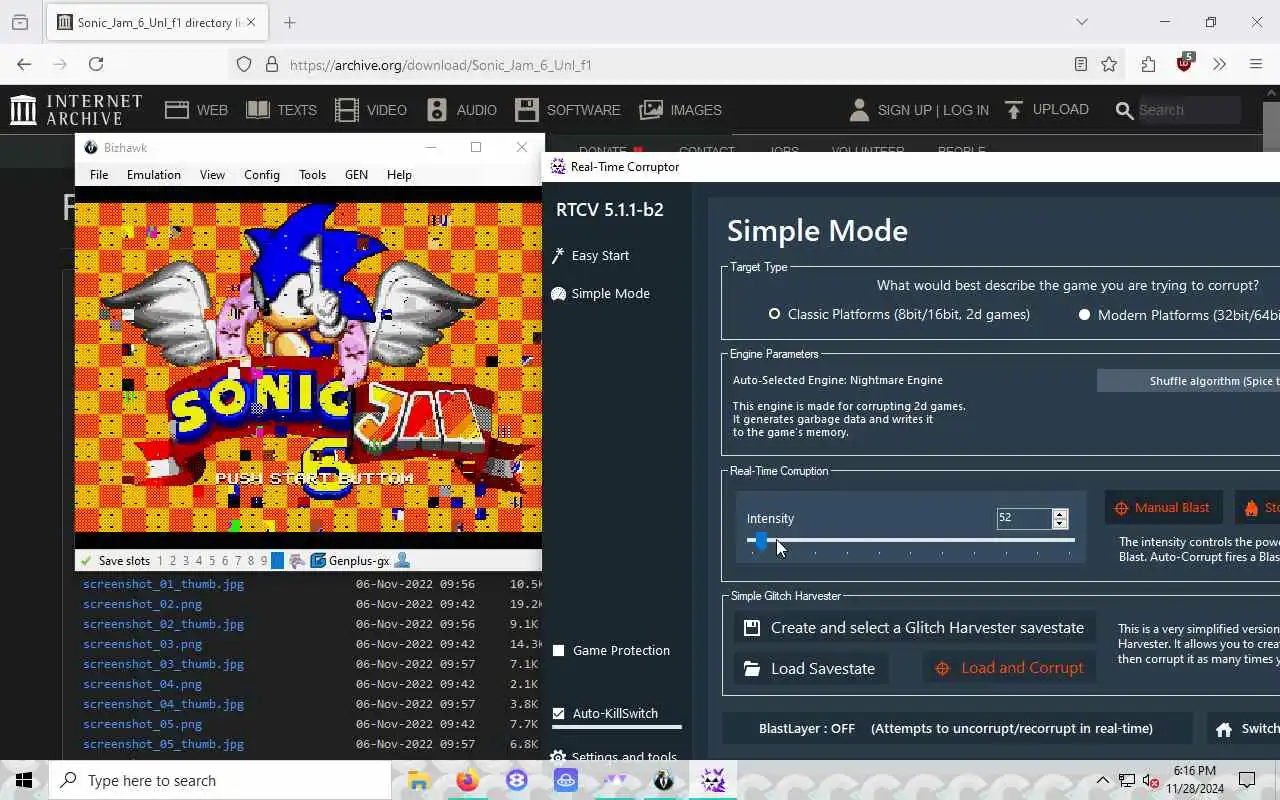This screenshot has height=800, width=1280.
Task: Open the BizHawk Config menu
Action: point(262,174)
